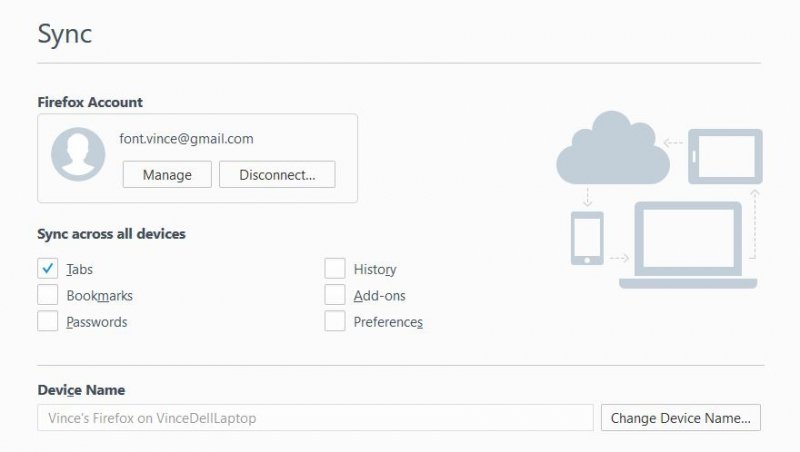Click the History label text
800x452 pixels.
(x=375, y=269)
